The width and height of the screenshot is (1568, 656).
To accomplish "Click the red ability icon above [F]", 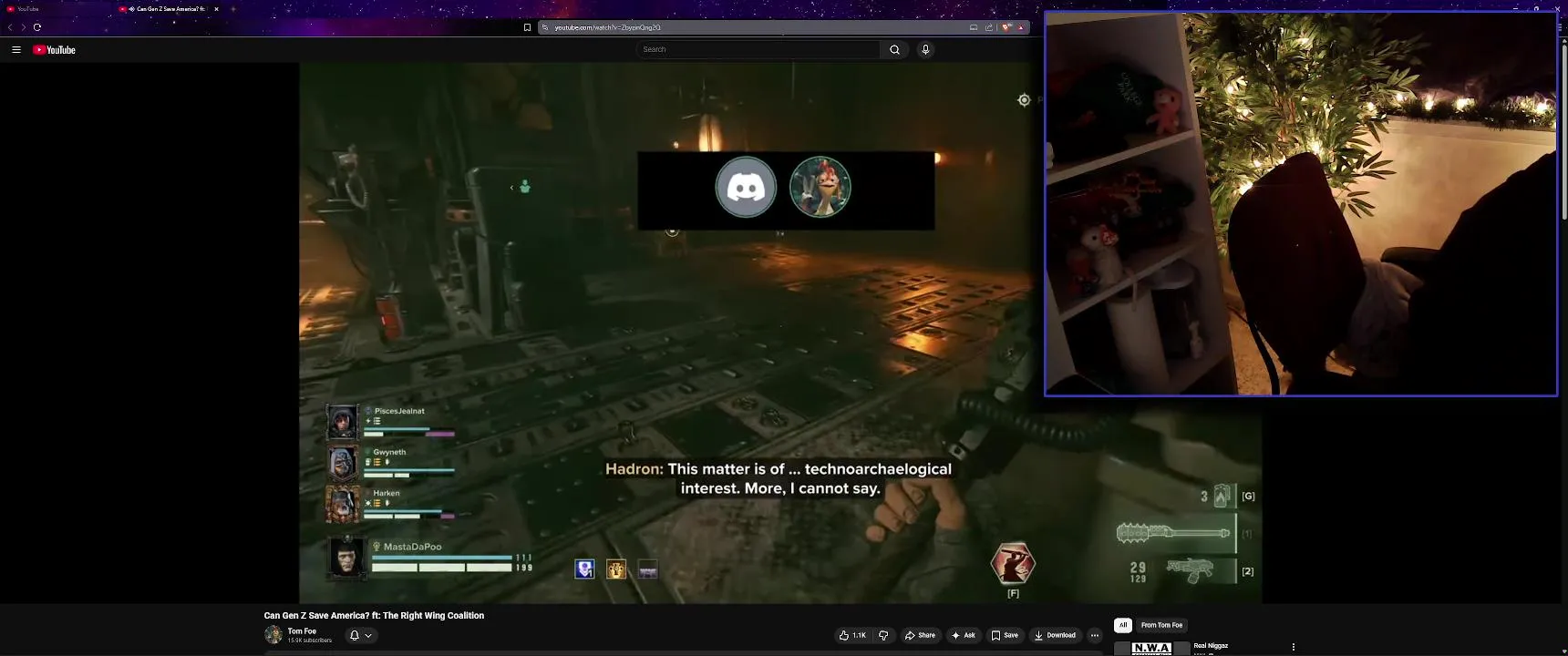I will click(1013, 563).
